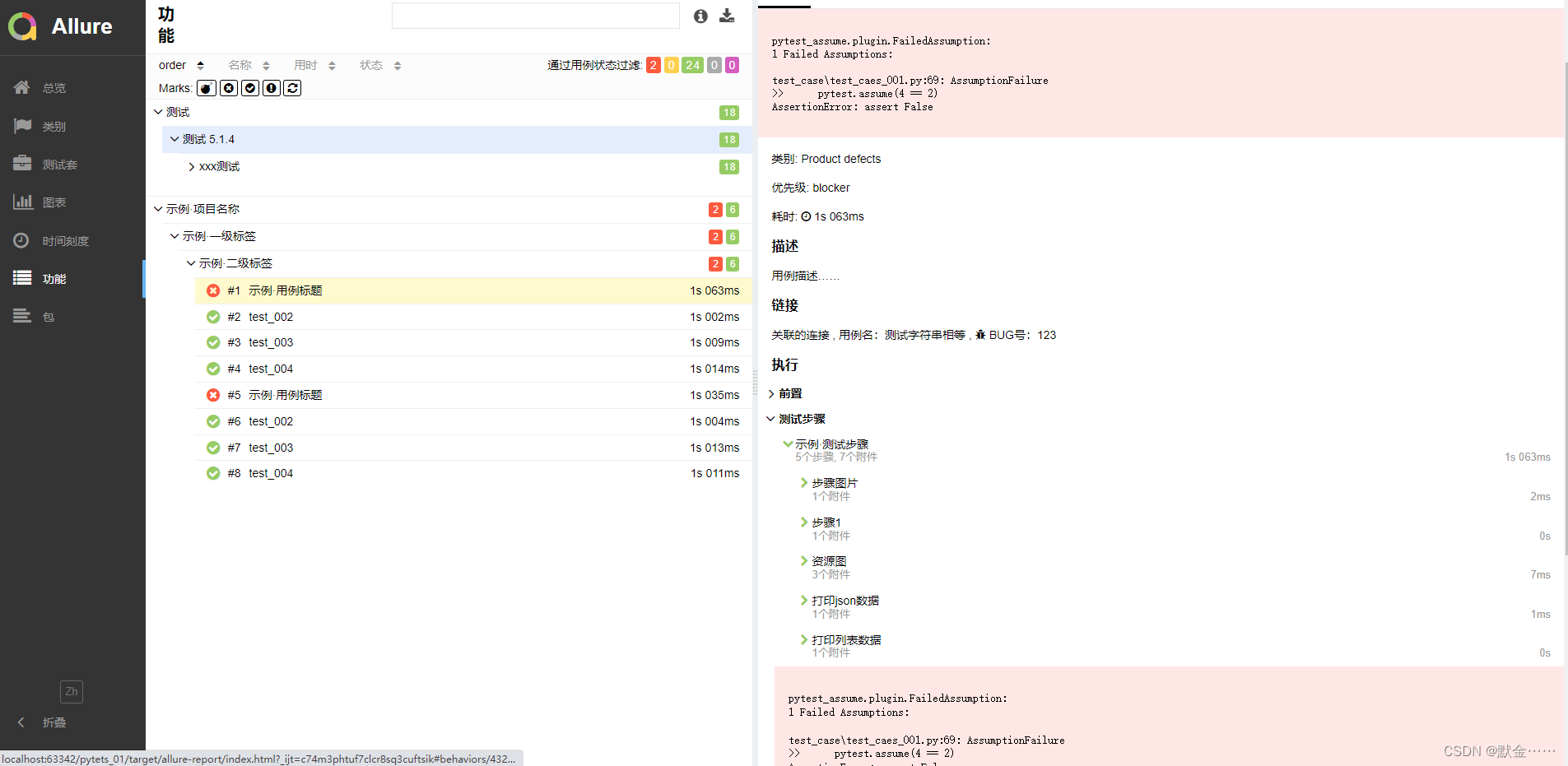The image size is (1568, 766).
Task: Open the 图表 graphs view
Action: 53,202
